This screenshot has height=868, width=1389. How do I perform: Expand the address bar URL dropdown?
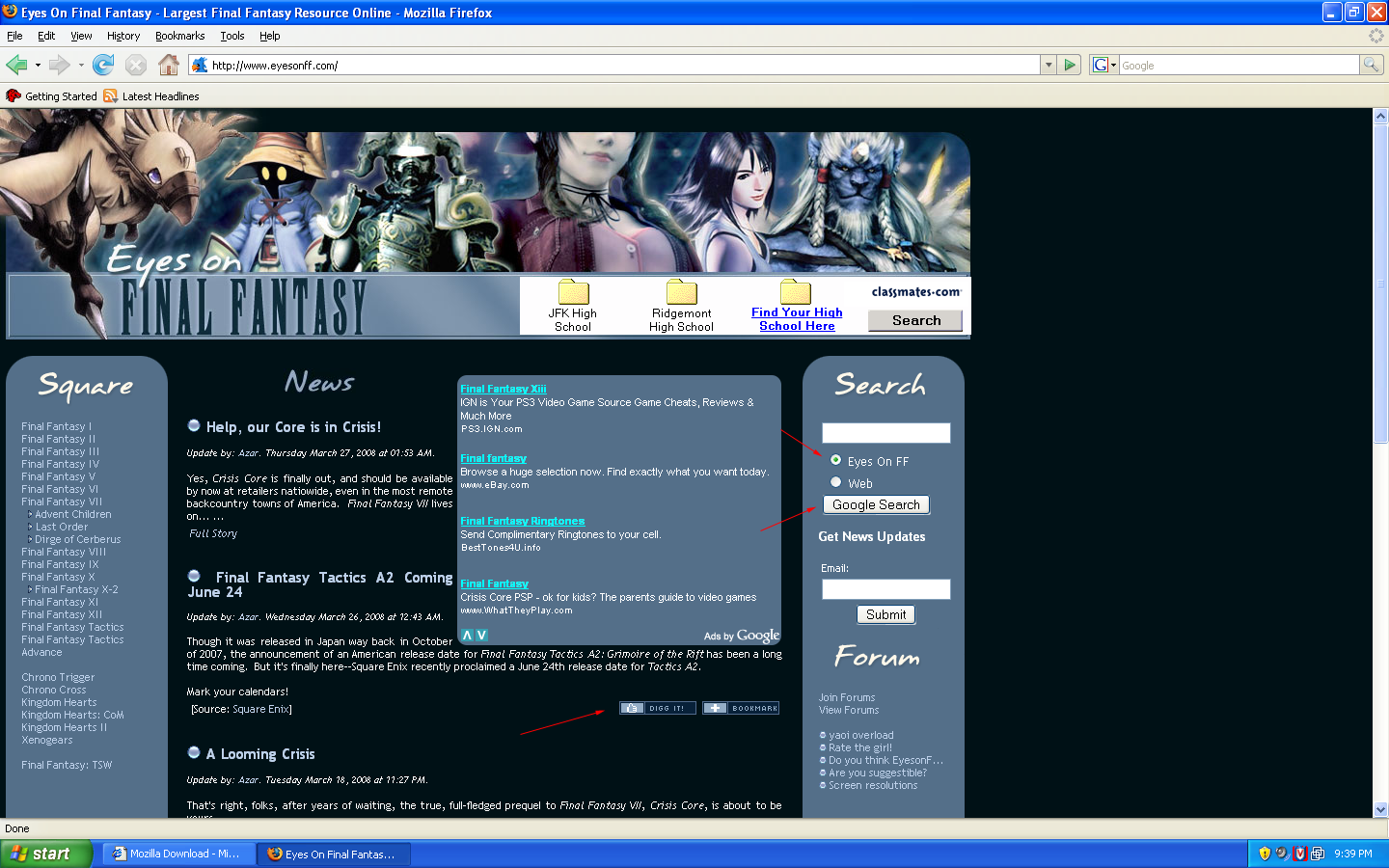1049,65
